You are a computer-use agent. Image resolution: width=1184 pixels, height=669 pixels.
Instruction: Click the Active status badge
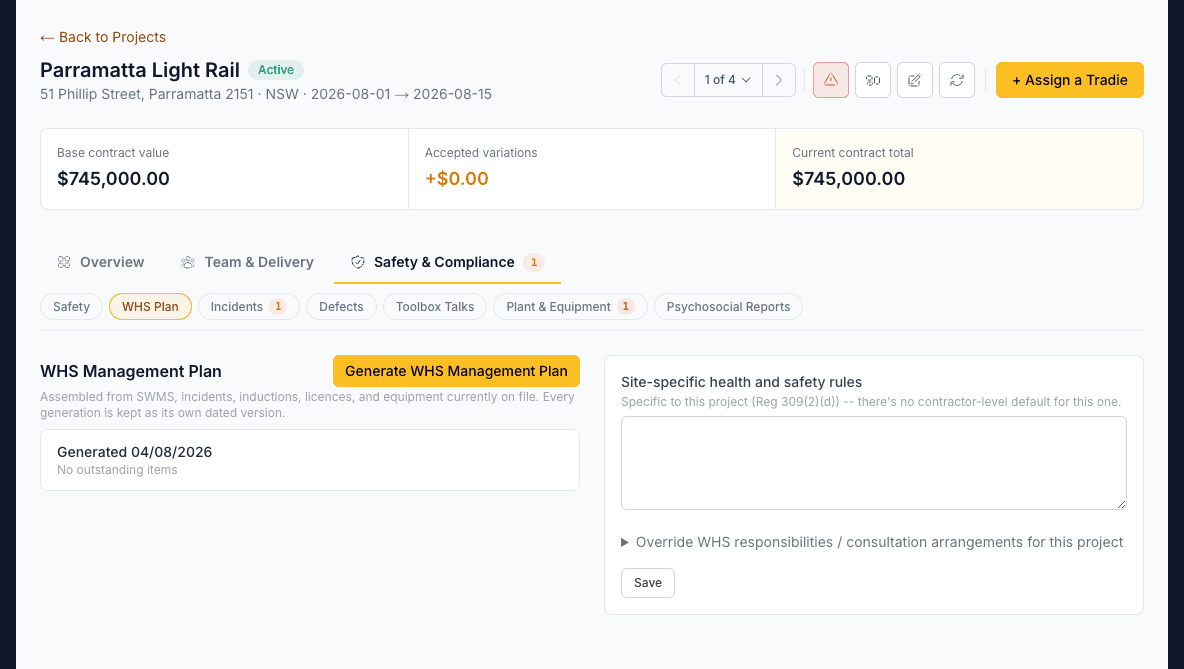tap(276, 69)
